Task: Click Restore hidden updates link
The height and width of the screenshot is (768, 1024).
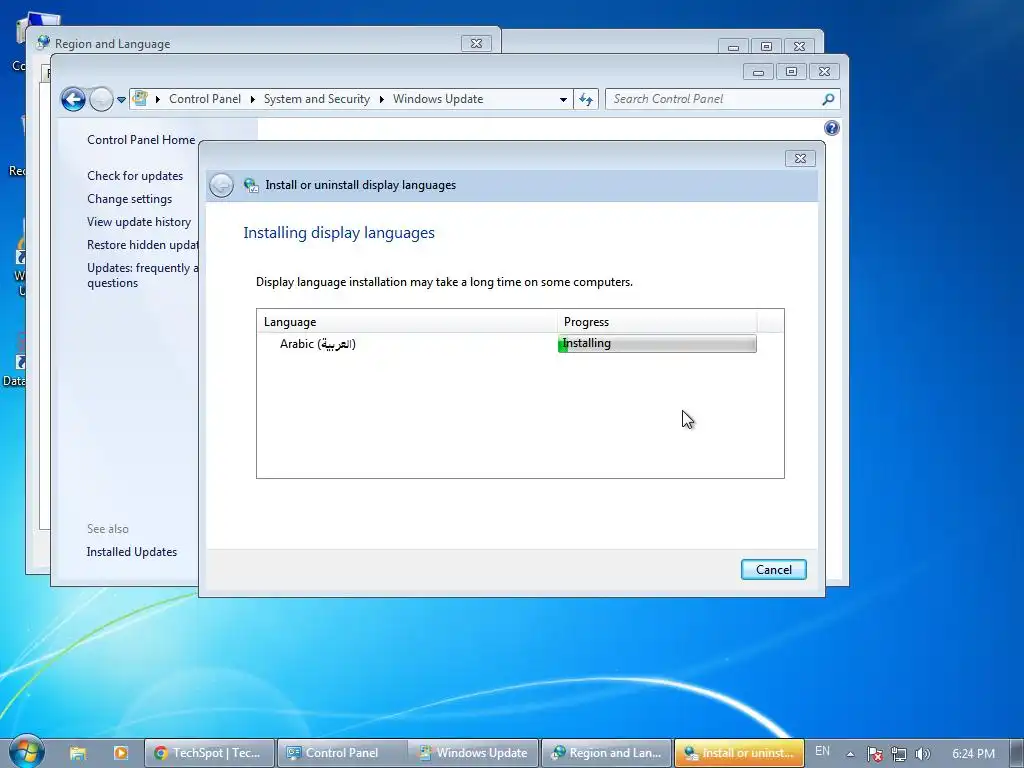Action: (142, 244)
